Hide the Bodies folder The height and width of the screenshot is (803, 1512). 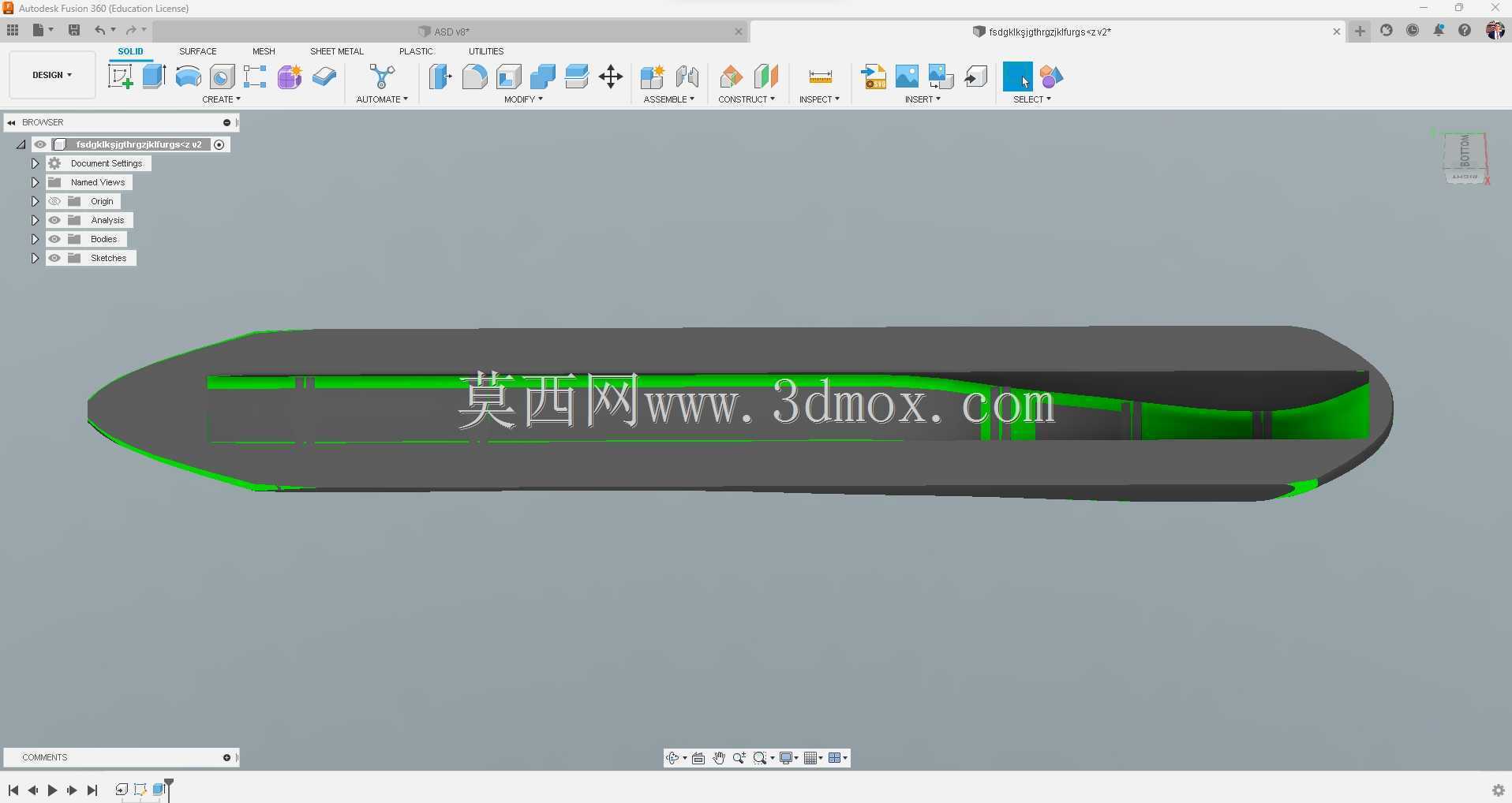pos(54,239)
